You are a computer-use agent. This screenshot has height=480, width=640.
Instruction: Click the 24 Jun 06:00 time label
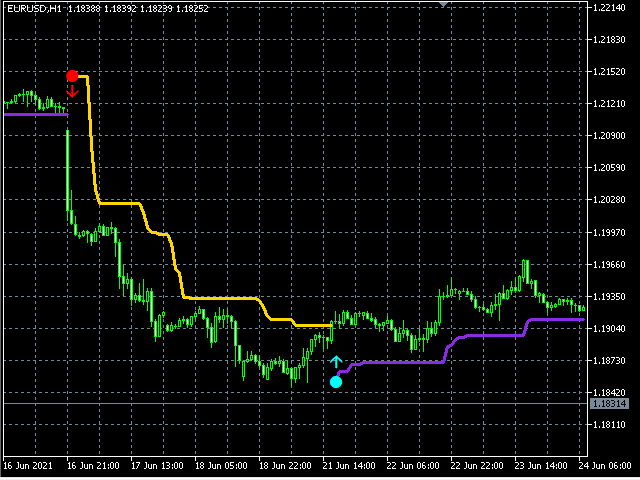[x=605, y=466]
